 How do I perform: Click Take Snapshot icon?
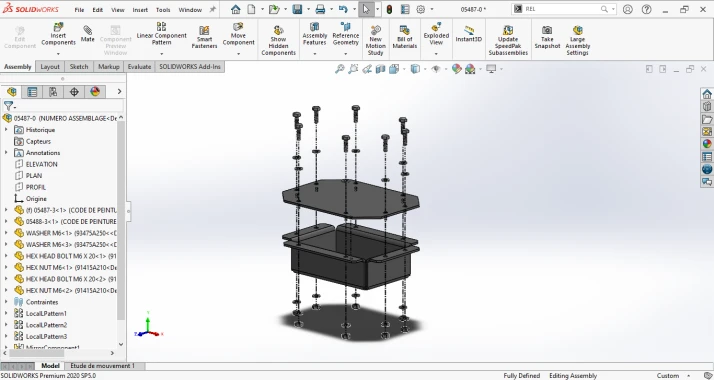coord(547,37)
